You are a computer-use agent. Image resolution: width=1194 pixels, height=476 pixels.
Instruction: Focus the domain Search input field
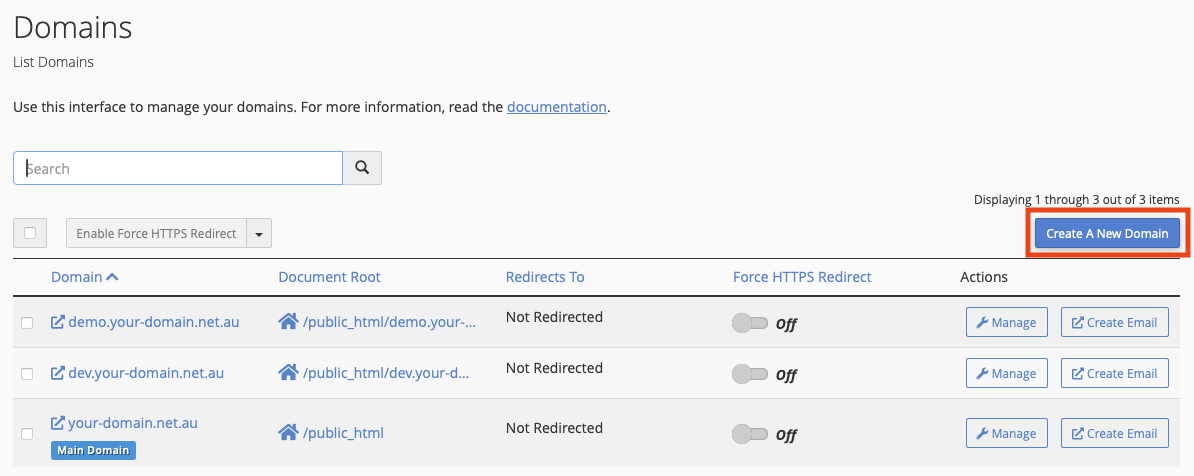coord(178,168)
